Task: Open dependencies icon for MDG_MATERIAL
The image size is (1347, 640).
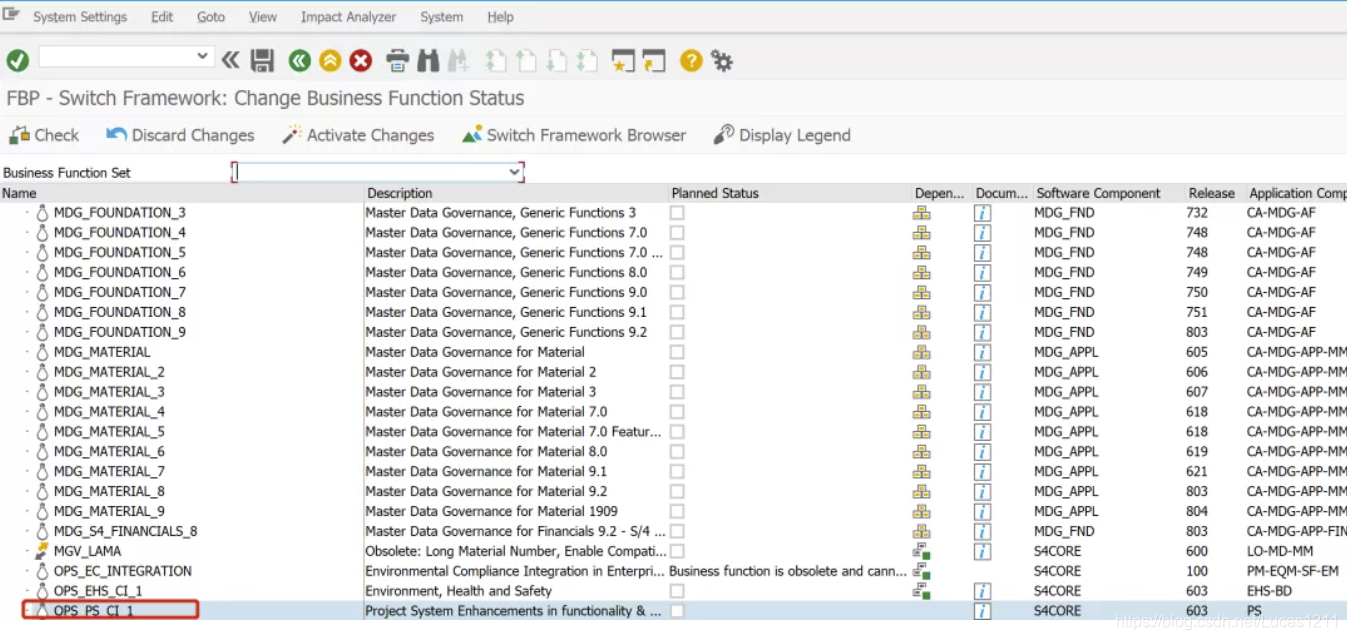Action: tap(921, 352)
